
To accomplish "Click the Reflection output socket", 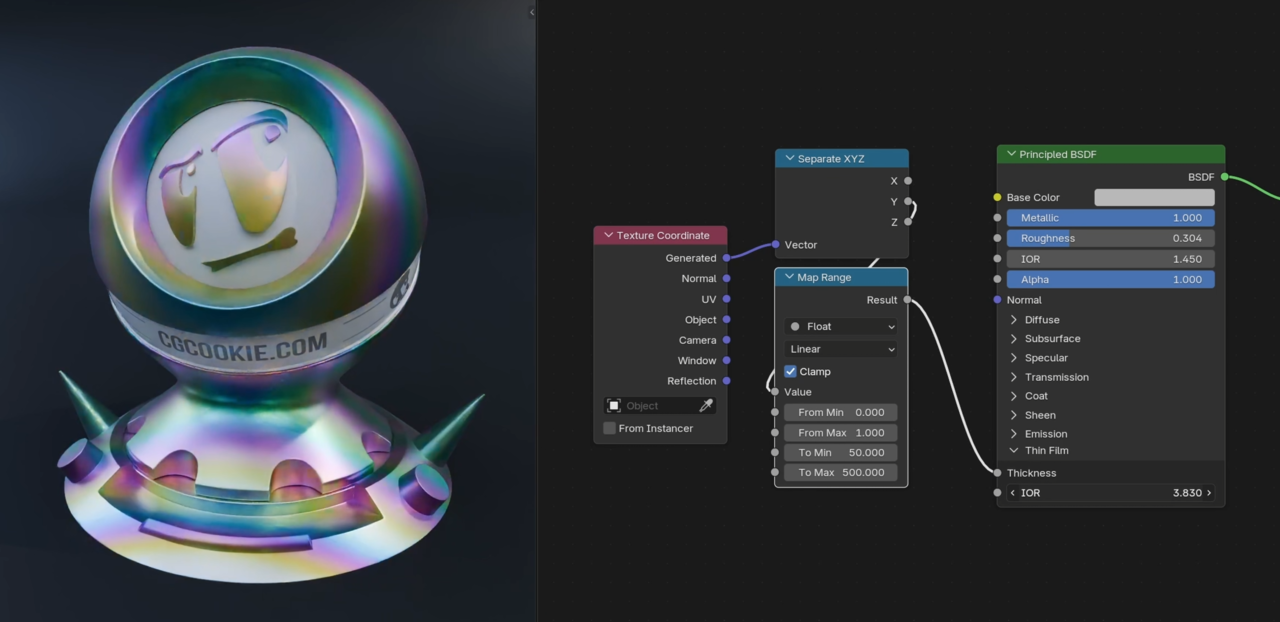I will pos(726,381).
